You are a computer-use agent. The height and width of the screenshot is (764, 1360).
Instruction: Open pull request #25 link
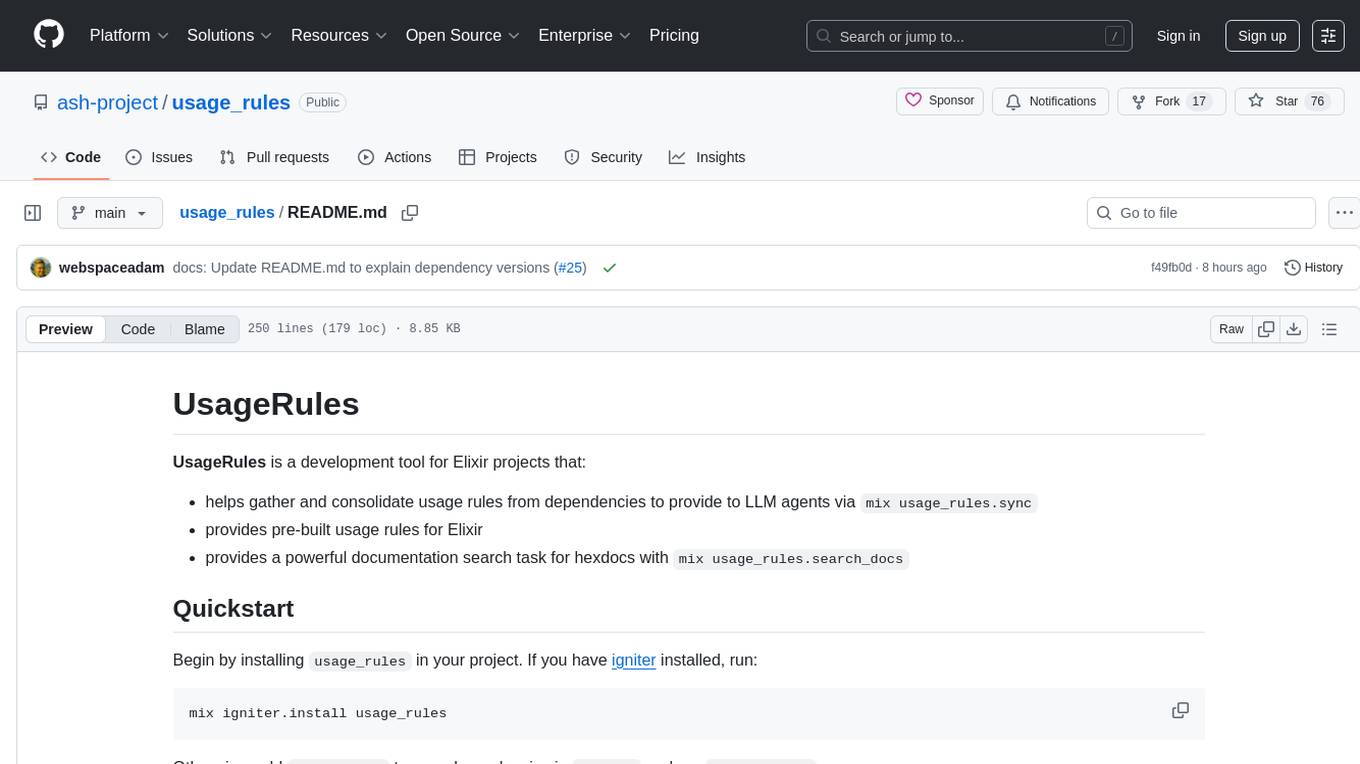[570, 268]
